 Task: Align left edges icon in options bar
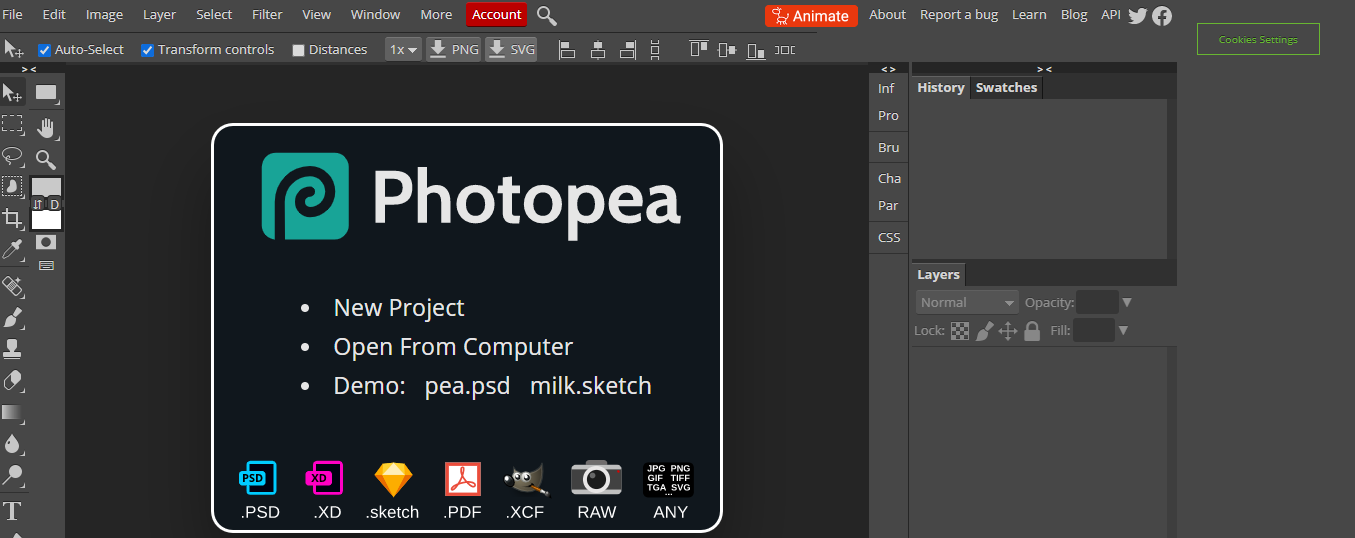pyautogui.click(x=567, y=49)
